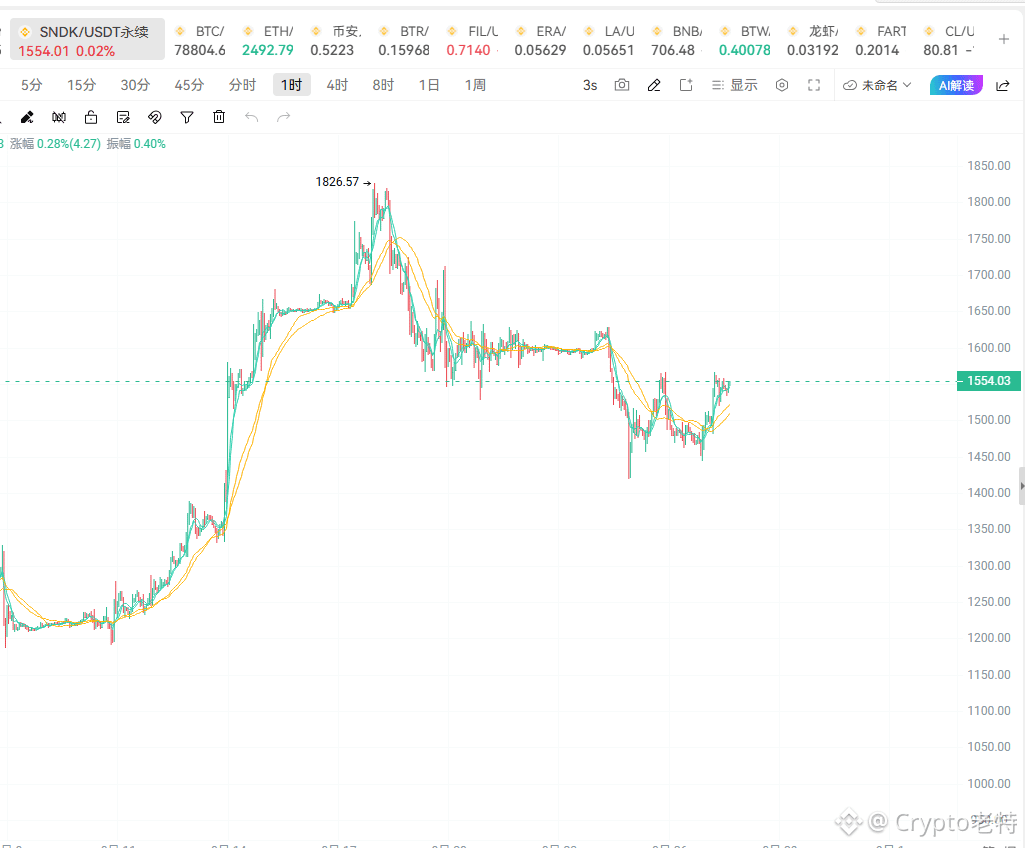Screen dimensions: 1025x848
Task: Switch to the 8时 timeframe
Action: tap(383, 85)
